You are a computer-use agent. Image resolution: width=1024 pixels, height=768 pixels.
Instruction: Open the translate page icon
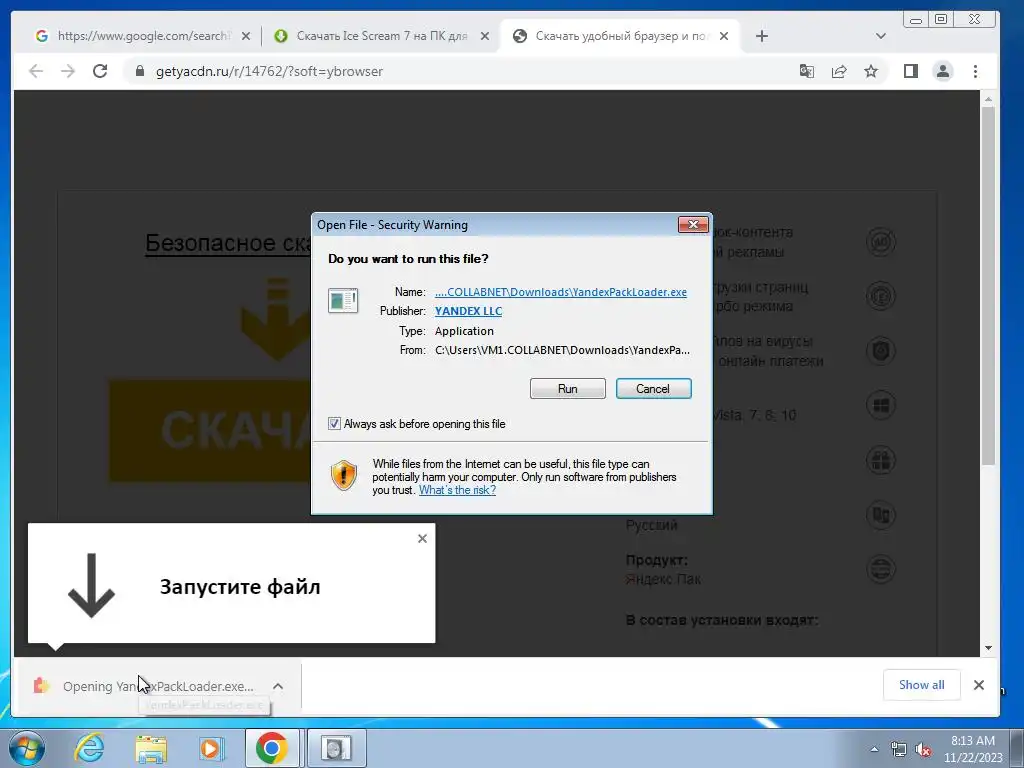pos(807,71)
